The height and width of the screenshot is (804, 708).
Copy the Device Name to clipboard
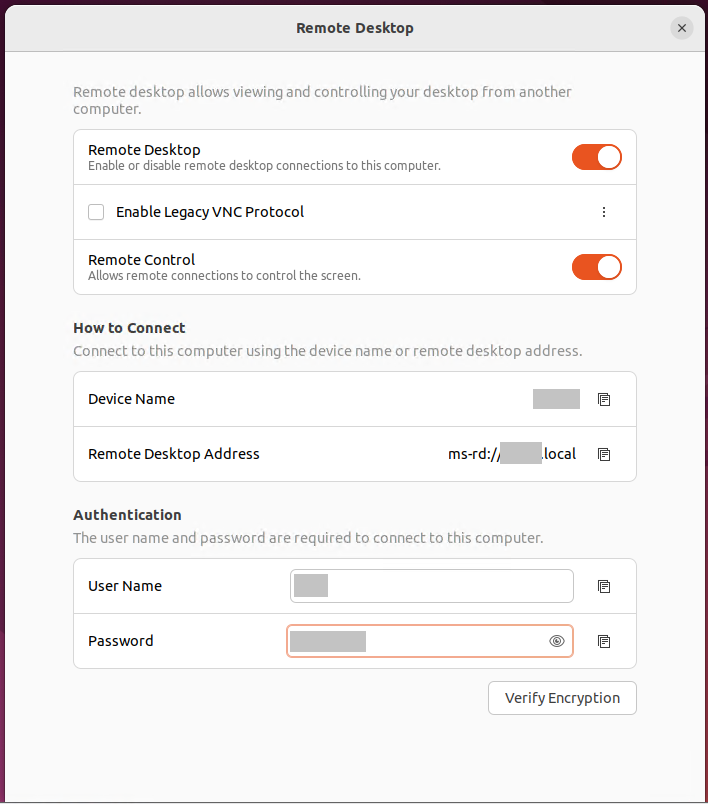[x=604, y=399]
